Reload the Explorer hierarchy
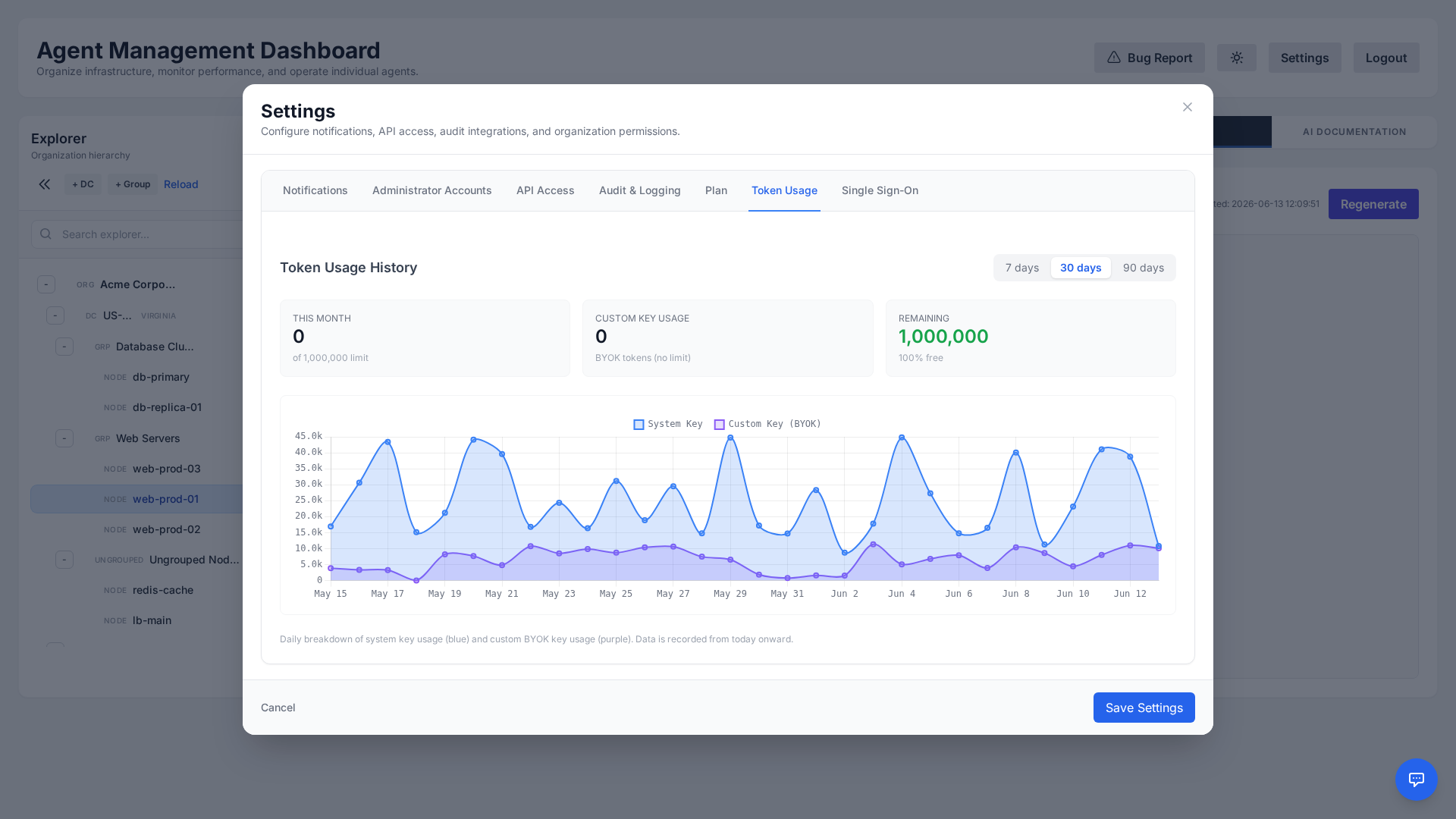The height and width of the screenshot is (819, 1456). coord(181,184)
